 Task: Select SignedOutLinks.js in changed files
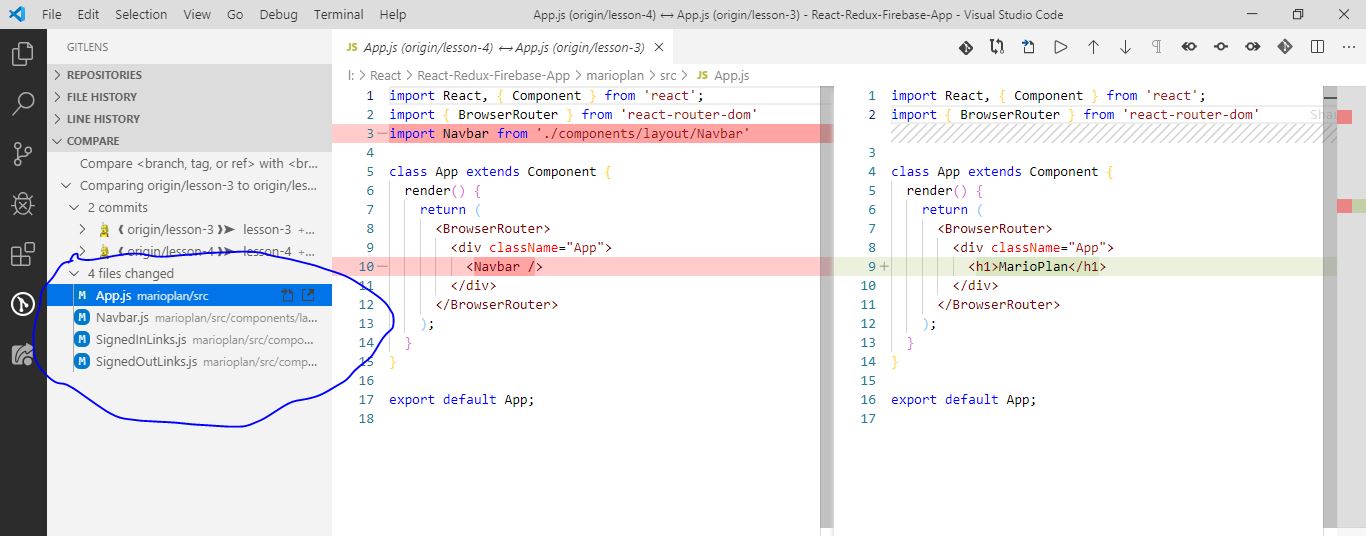click(x=190, y=361)
